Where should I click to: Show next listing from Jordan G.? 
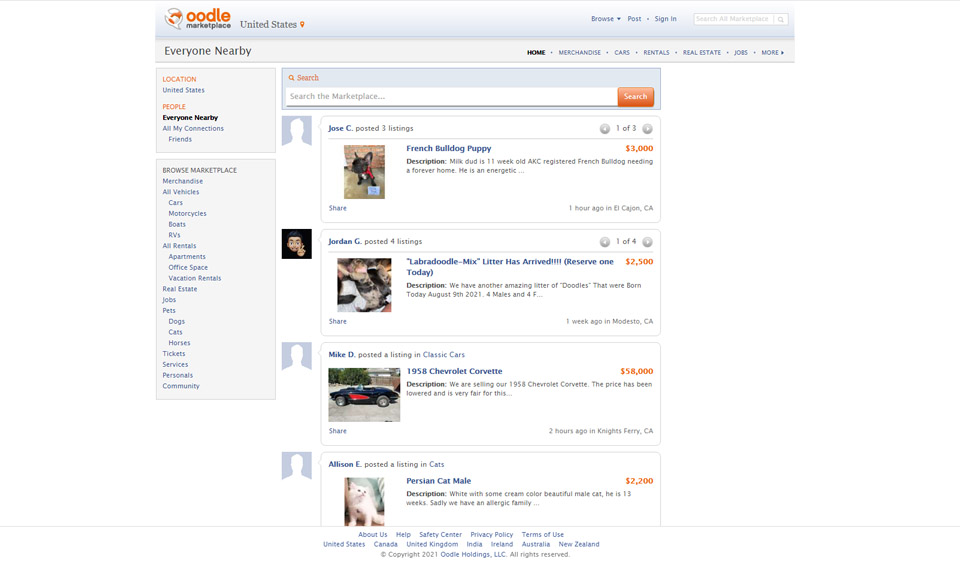[x=647, y=242]
